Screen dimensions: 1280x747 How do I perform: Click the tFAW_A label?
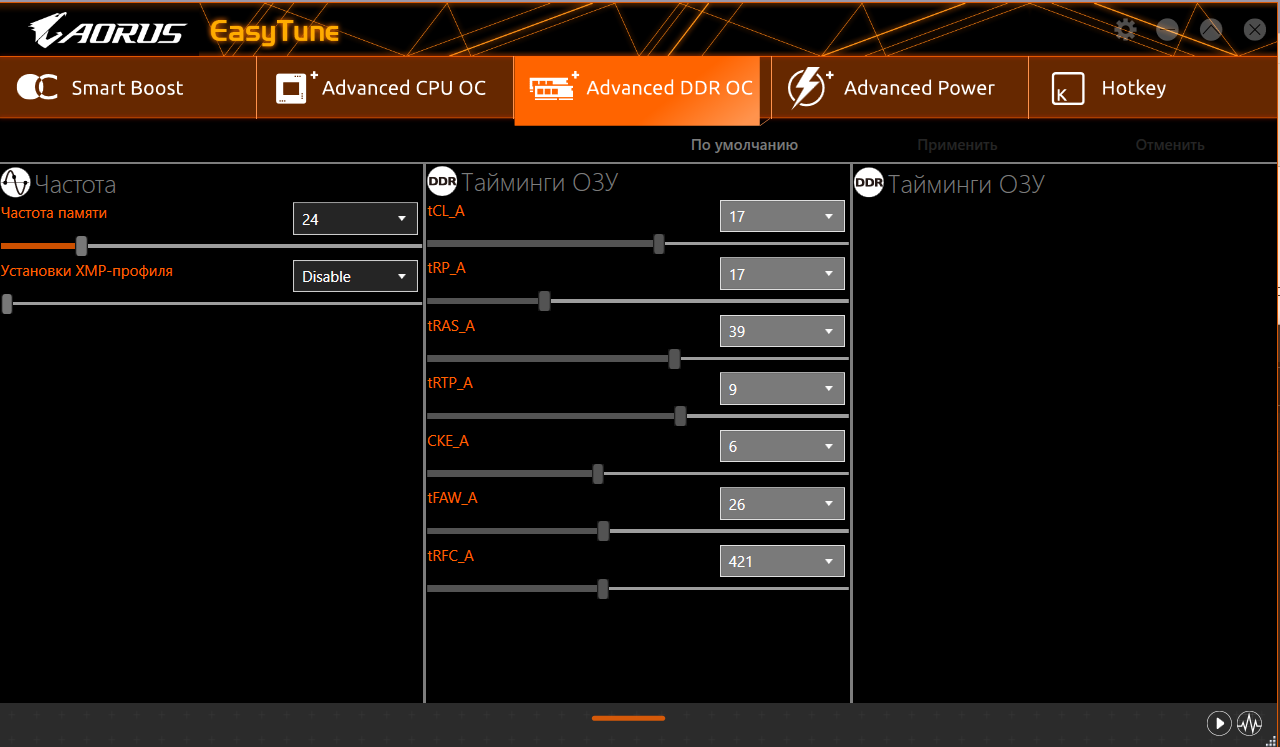tap(452, 498)
